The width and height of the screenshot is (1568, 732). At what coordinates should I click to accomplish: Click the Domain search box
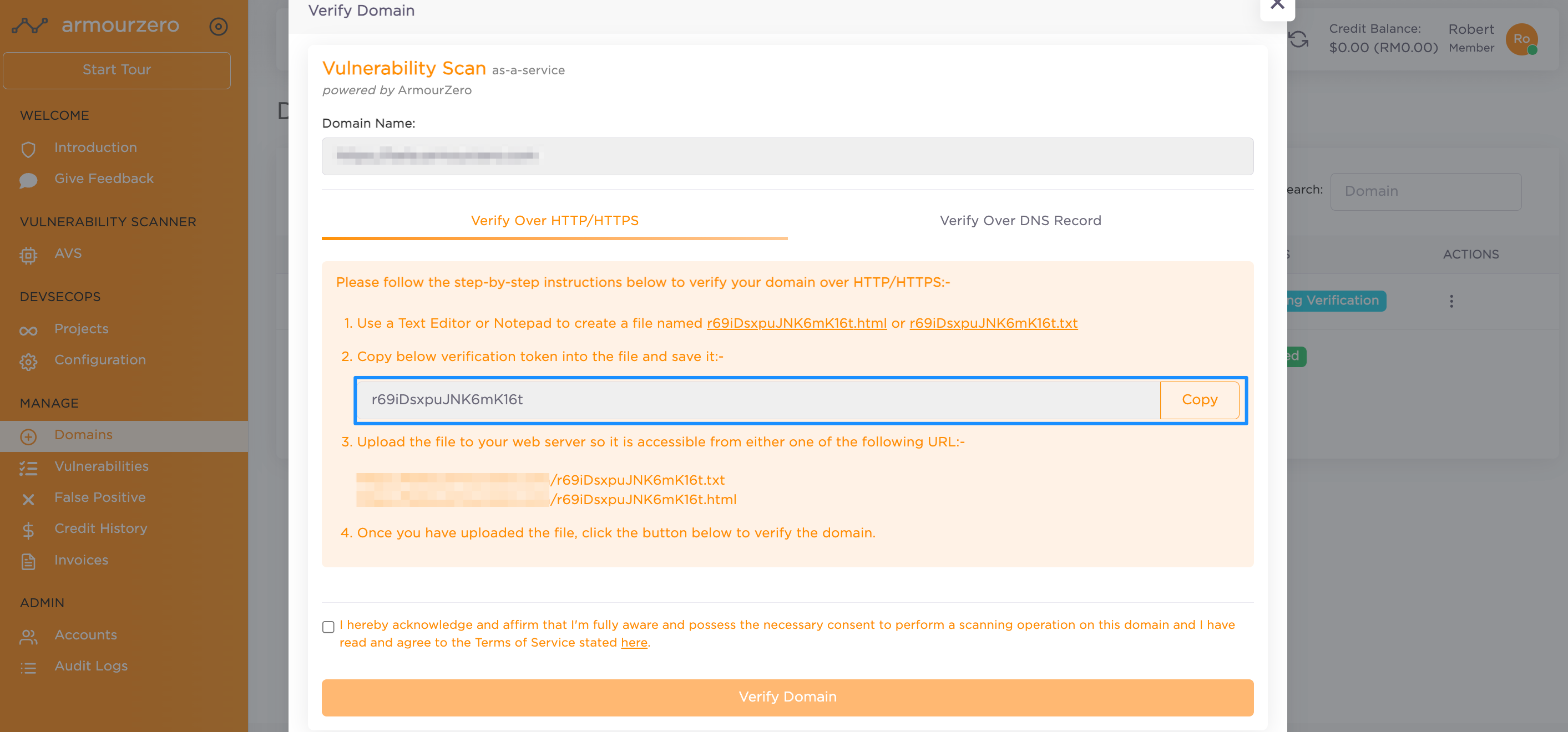(x=1425, y=192)
